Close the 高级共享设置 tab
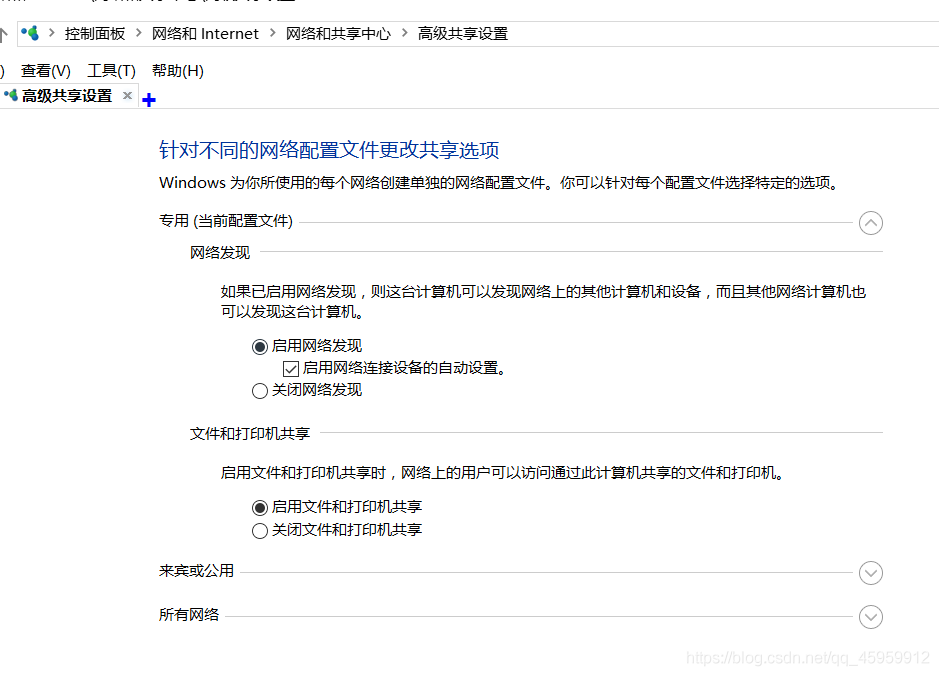This screenshot has width=939, height=676. click(127, 95)
